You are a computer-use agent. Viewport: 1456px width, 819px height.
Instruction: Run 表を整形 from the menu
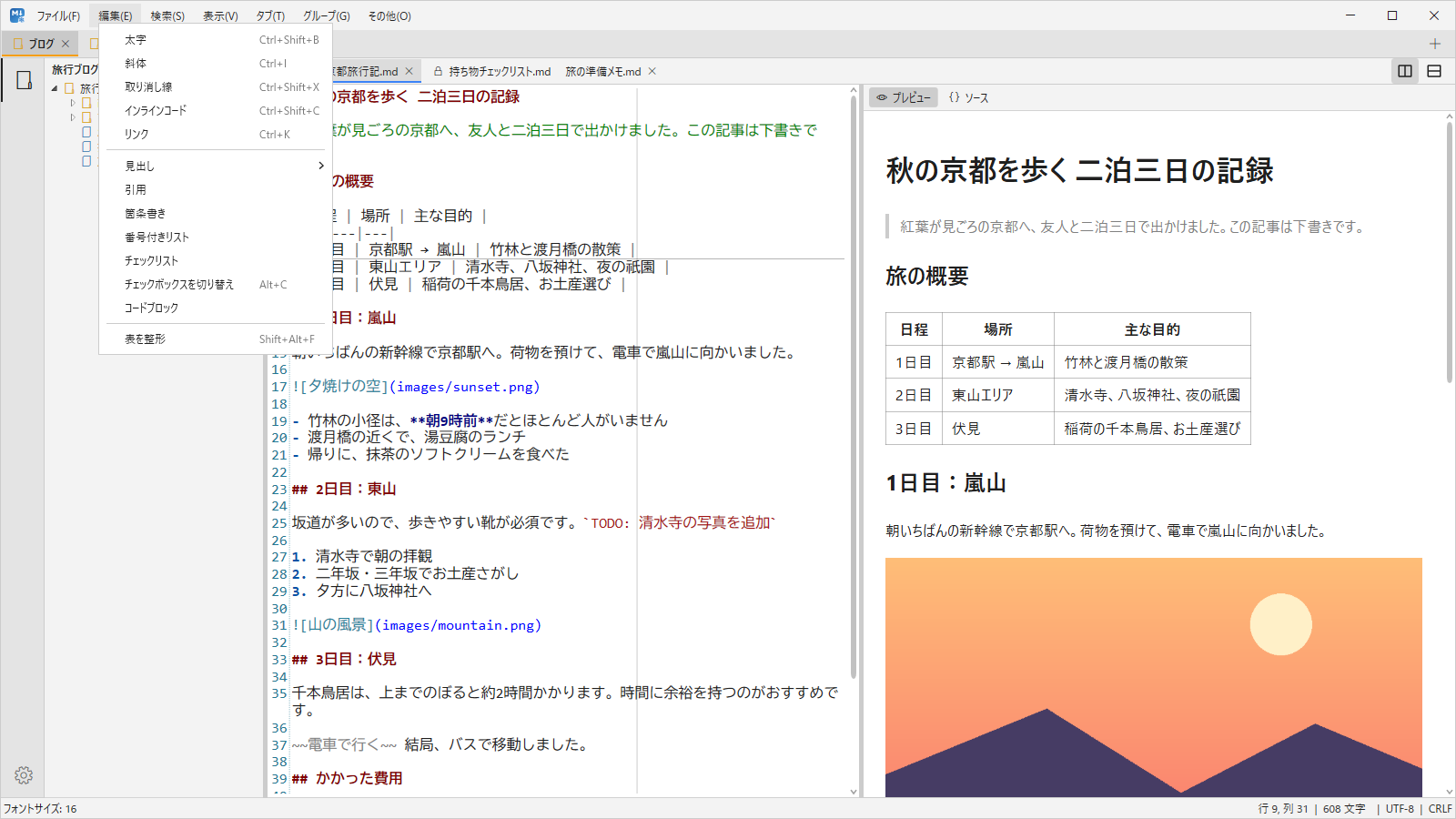pos(215,339)
